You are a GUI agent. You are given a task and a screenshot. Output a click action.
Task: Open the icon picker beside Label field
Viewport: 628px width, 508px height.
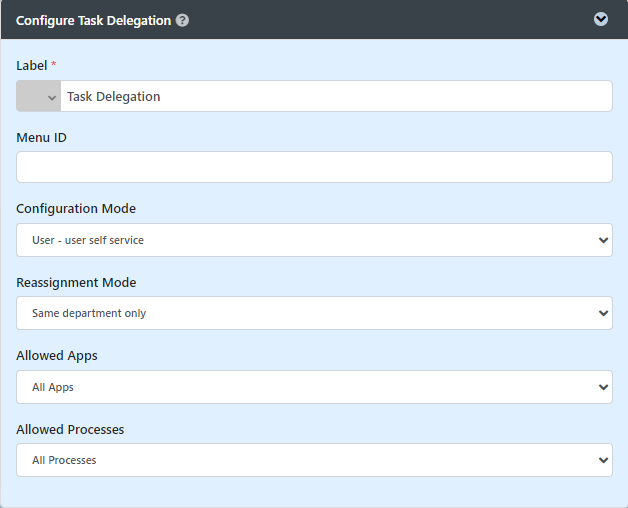pyautogui.click(x=39, y=97)
